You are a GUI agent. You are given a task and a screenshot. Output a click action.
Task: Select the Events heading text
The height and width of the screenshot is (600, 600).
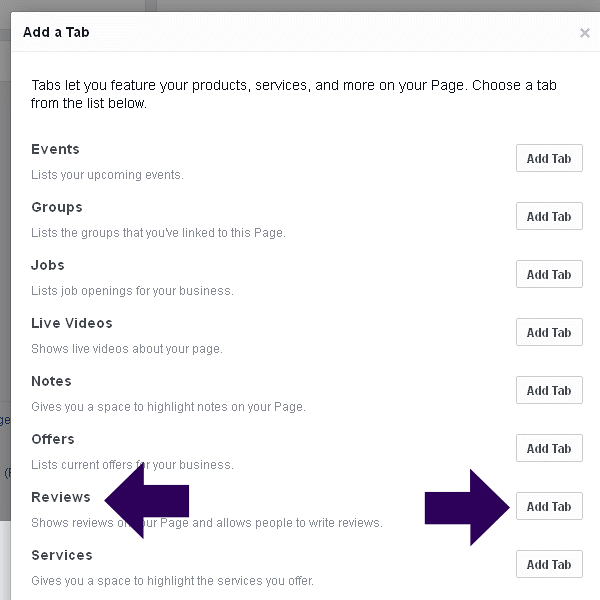click(55, 149)
